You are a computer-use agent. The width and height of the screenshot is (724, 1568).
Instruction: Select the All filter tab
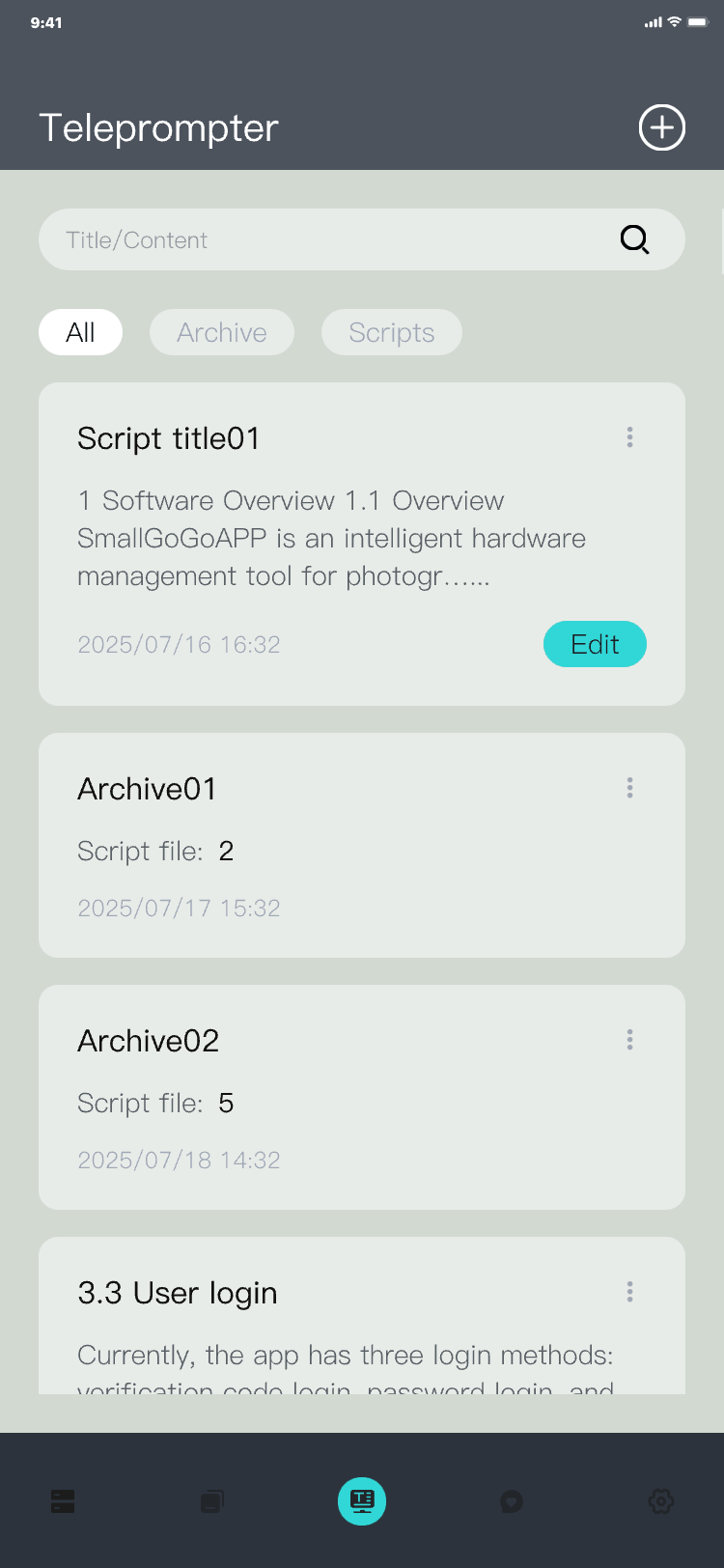click(x=80, y=332)
